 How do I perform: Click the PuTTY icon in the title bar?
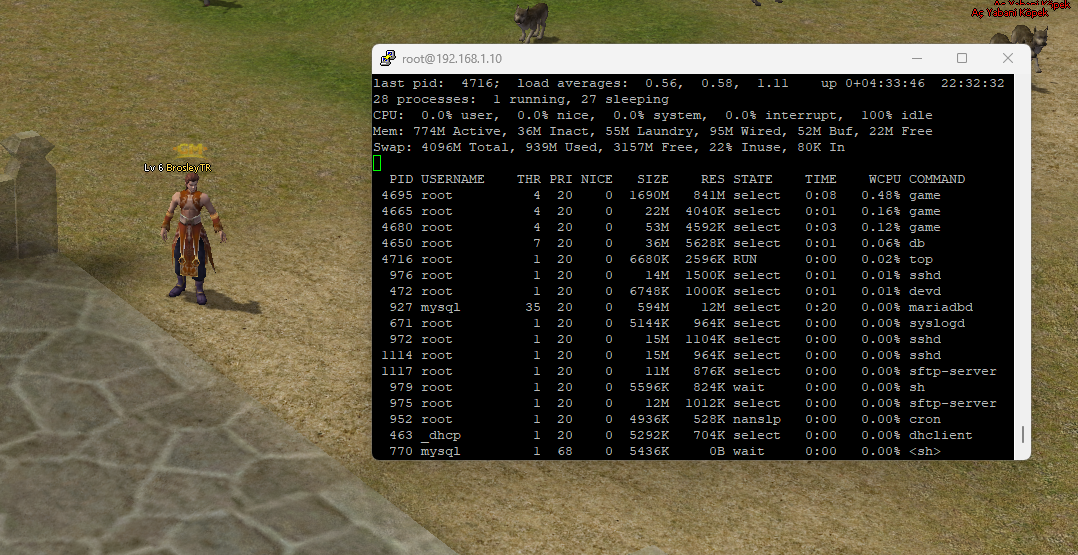(x=387, y=58)
